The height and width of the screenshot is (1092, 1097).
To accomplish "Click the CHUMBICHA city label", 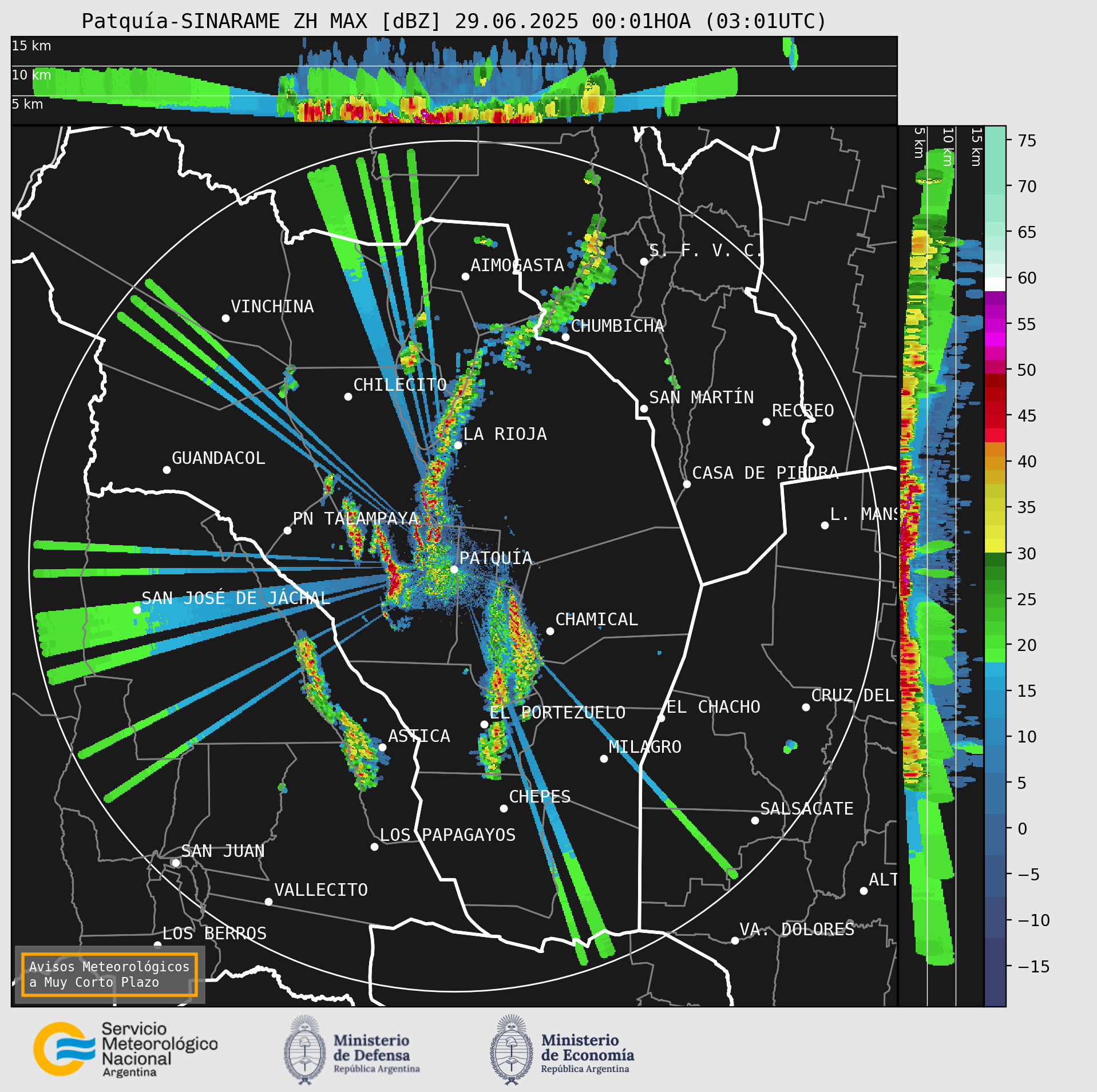I will pyautogui.click(x=617, y=326).
